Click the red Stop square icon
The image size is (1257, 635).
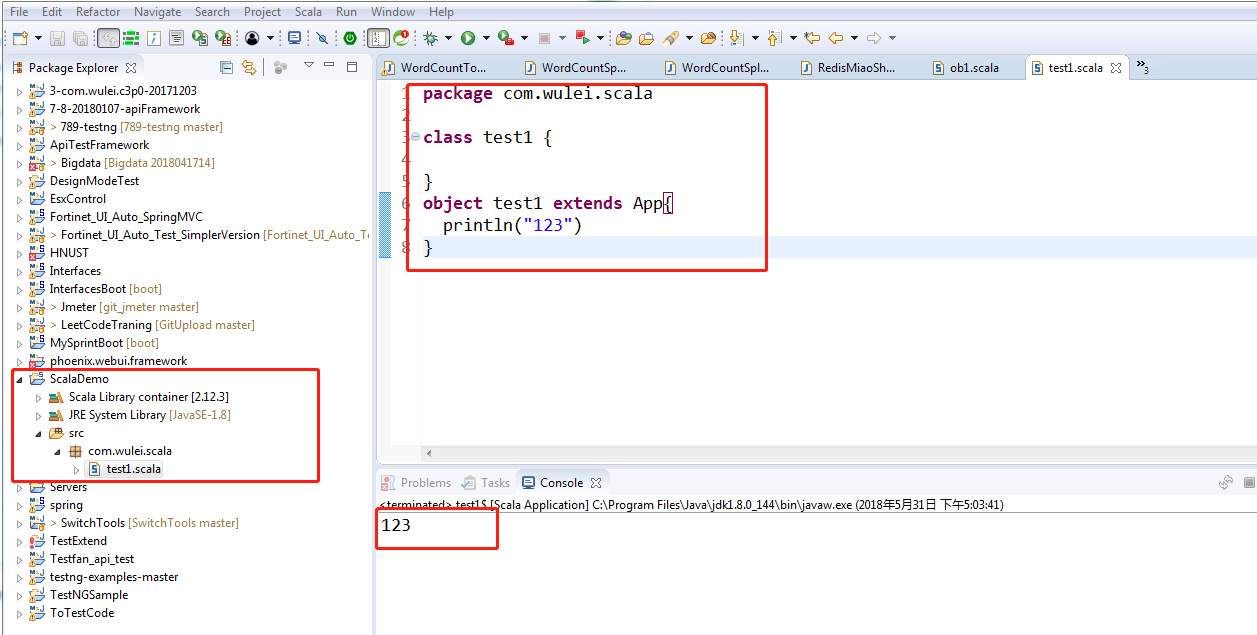(x=545, y=38)
